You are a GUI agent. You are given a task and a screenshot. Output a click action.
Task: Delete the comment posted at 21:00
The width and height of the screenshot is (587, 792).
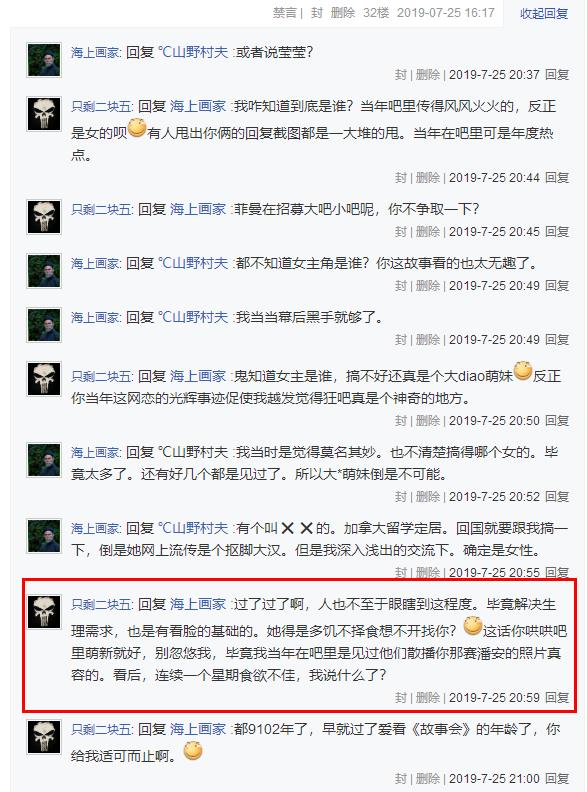tap(428, 779)
